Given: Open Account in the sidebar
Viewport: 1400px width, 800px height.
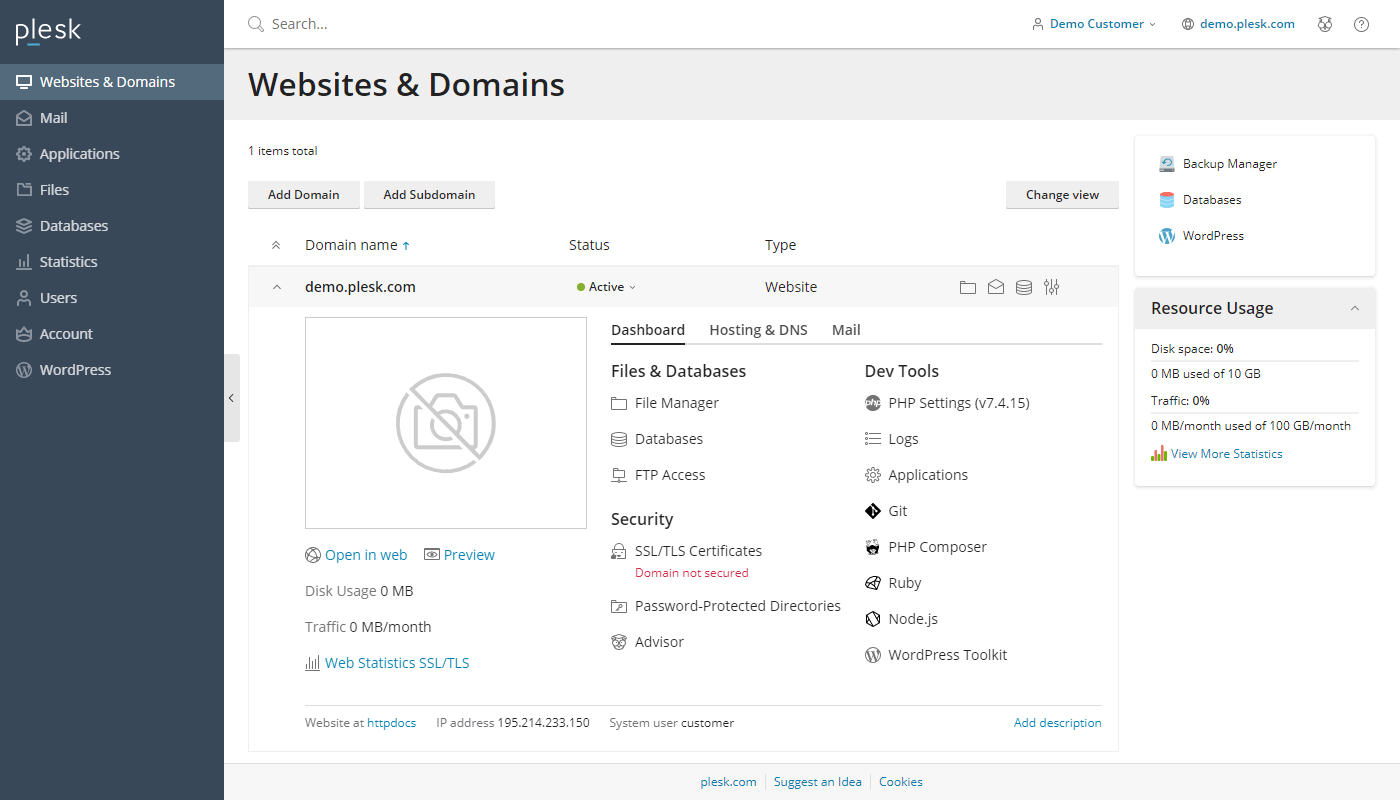Looking at the screenshot, I should (112, 334).
